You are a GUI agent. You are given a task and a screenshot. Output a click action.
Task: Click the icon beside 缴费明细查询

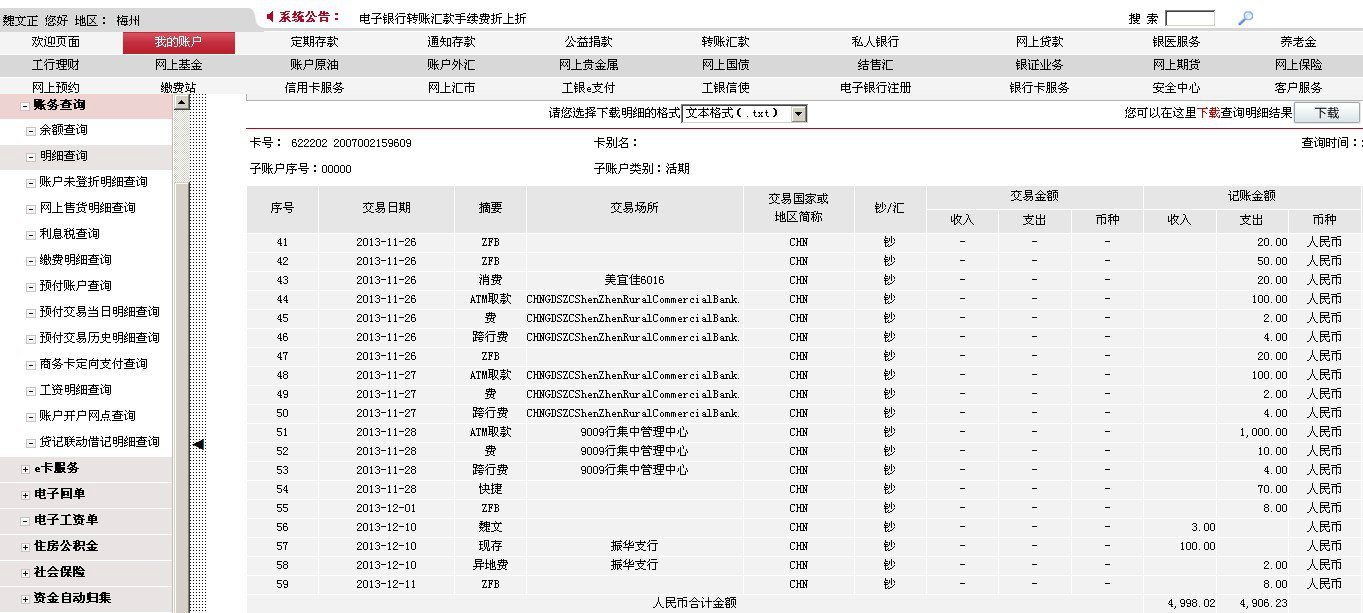31,260
